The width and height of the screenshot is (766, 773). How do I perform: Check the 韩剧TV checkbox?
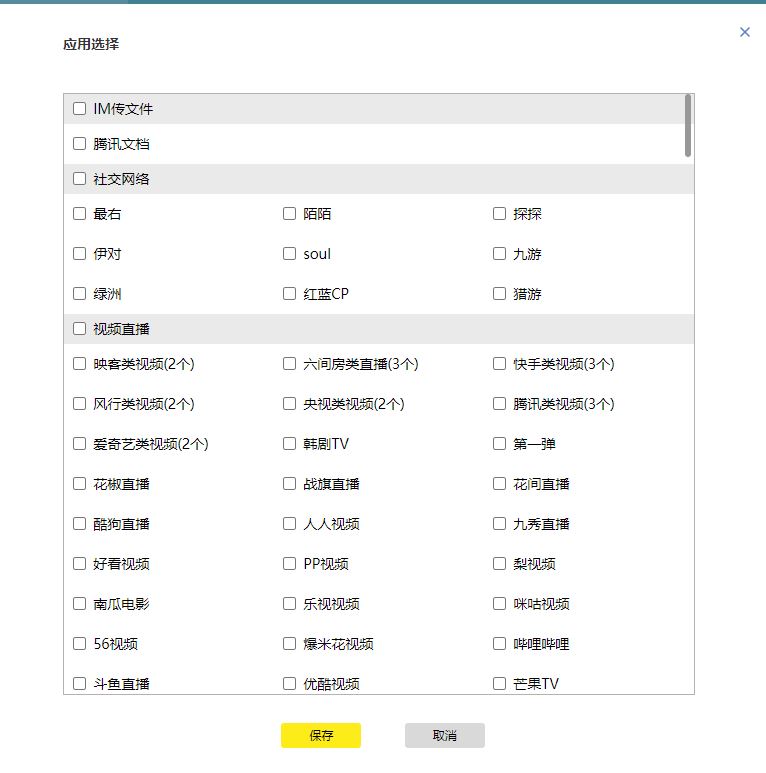[289, 443]
